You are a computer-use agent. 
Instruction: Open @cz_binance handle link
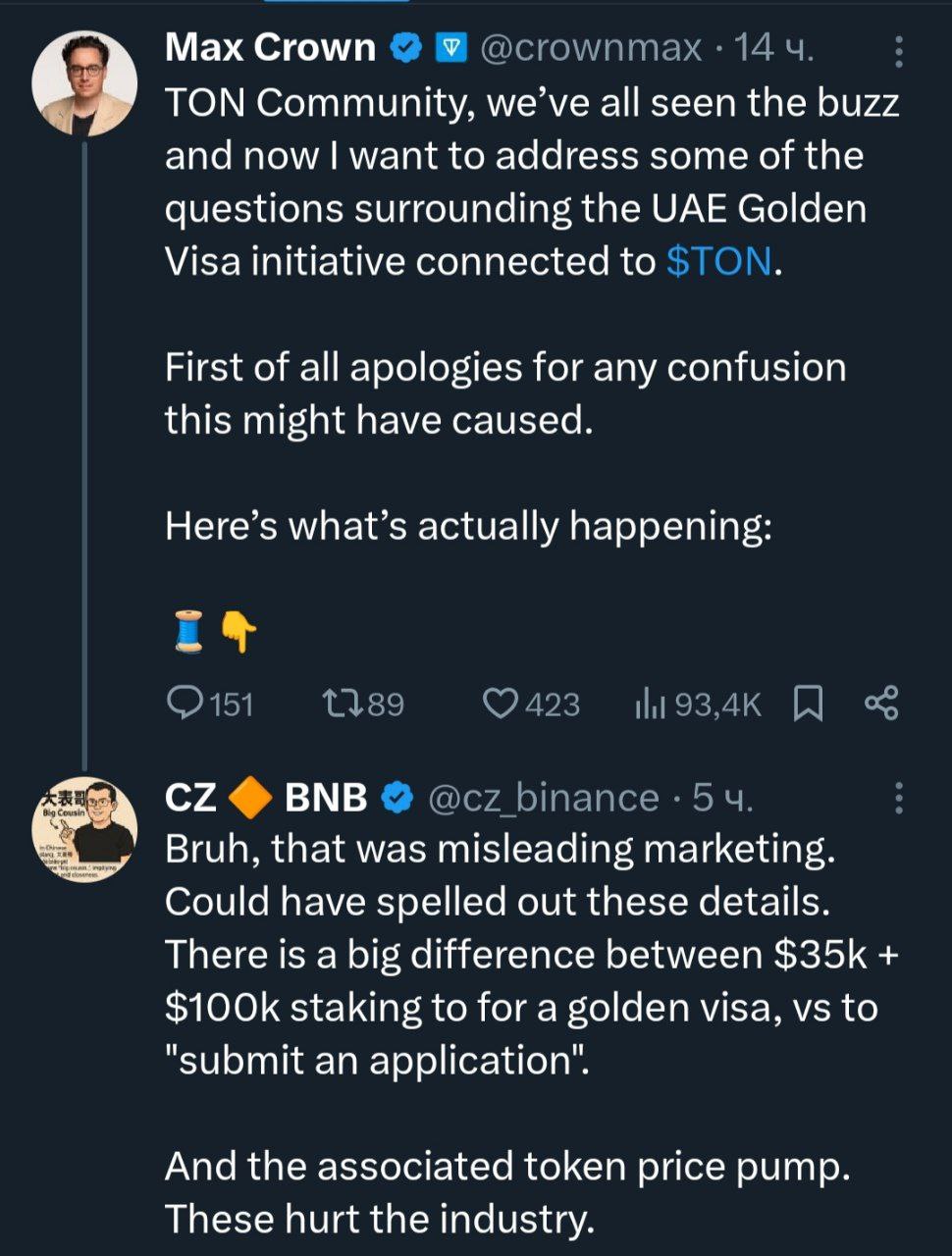coord(544,798)
